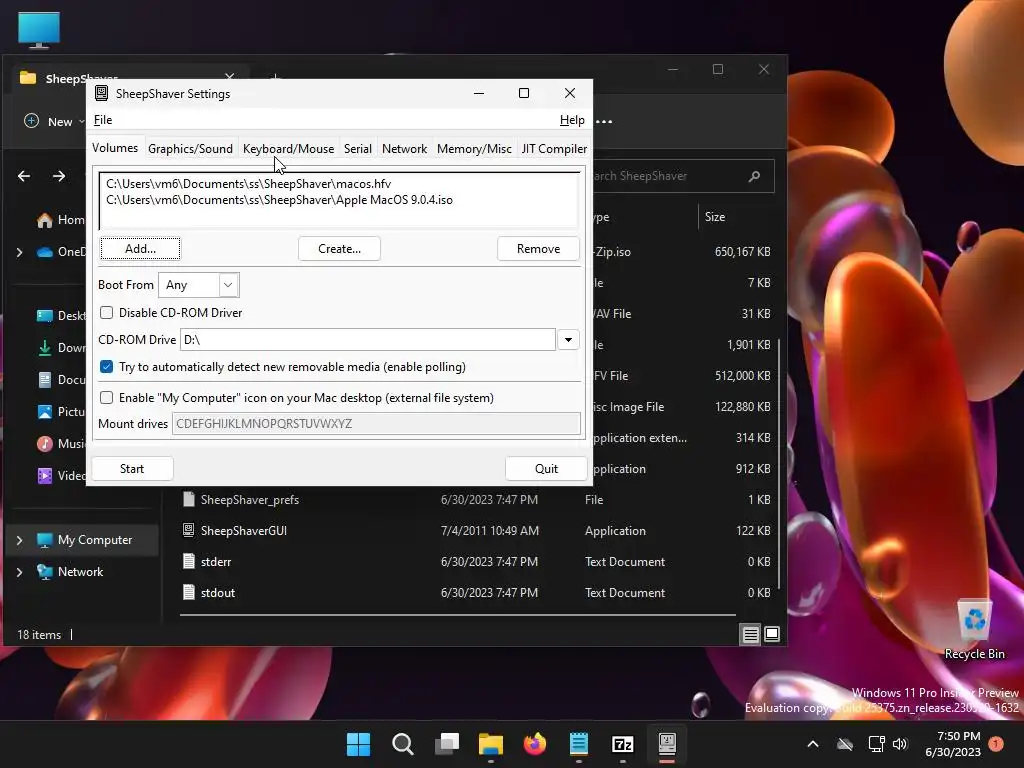1024x768 pixels.
Task: Start the SheepShaver emulator
Action: pyautogui.click(x=132, y=468)
